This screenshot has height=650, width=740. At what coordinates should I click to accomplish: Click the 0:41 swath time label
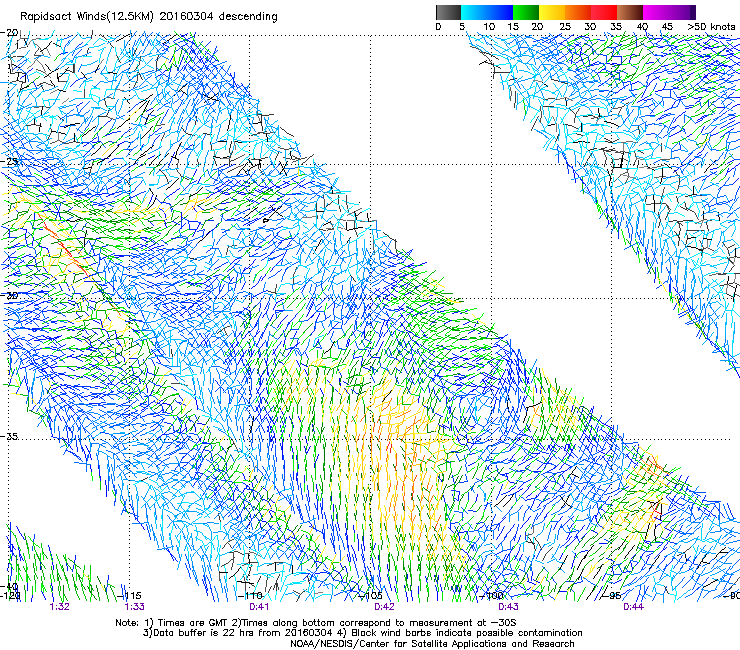click(x=259, y=607)
